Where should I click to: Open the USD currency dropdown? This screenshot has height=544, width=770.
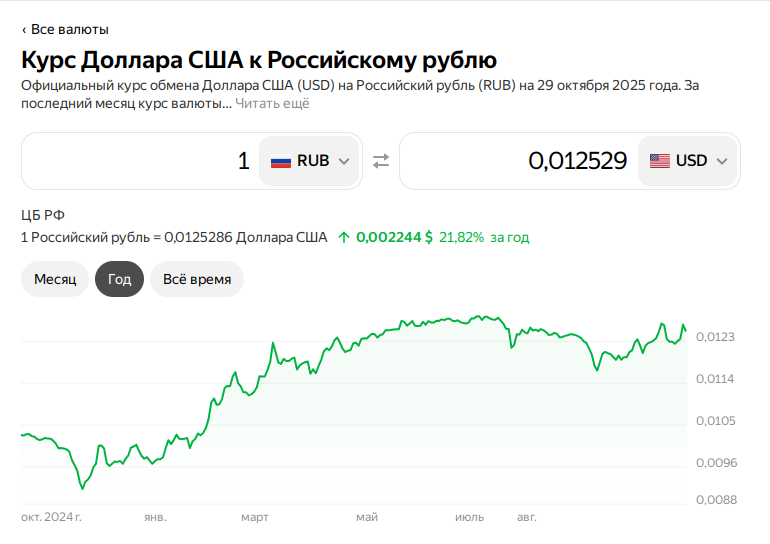click(x=688, y=161)
